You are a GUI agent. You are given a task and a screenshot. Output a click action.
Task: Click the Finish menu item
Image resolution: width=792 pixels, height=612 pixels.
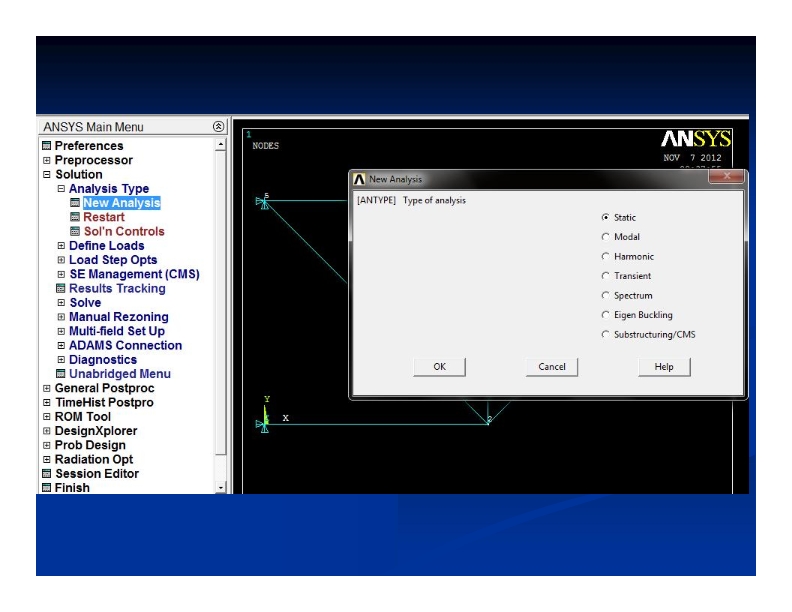pyautogui.click(x=72, y=487)
